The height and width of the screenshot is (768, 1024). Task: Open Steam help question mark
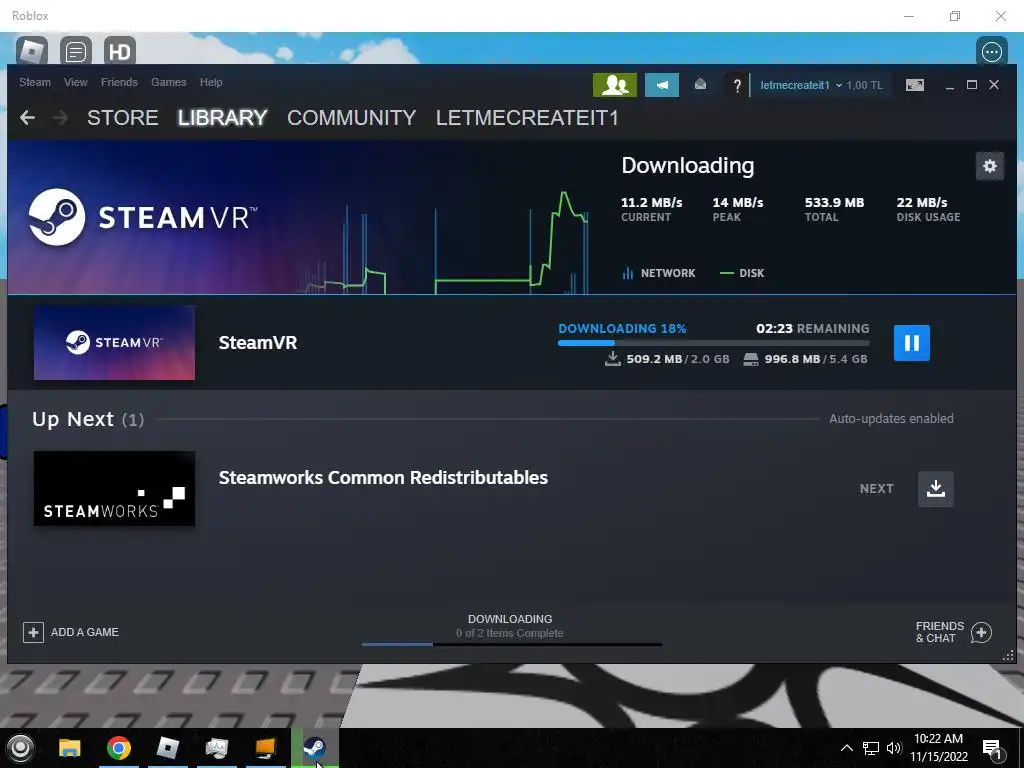click(x=737, y=86)
